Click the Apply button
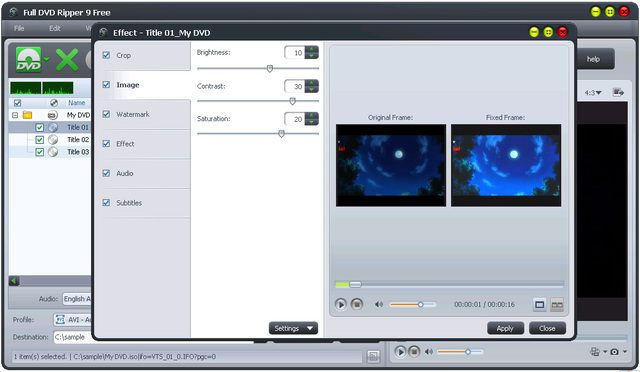This screenshot has width=640, height=372. coord(505,328)
